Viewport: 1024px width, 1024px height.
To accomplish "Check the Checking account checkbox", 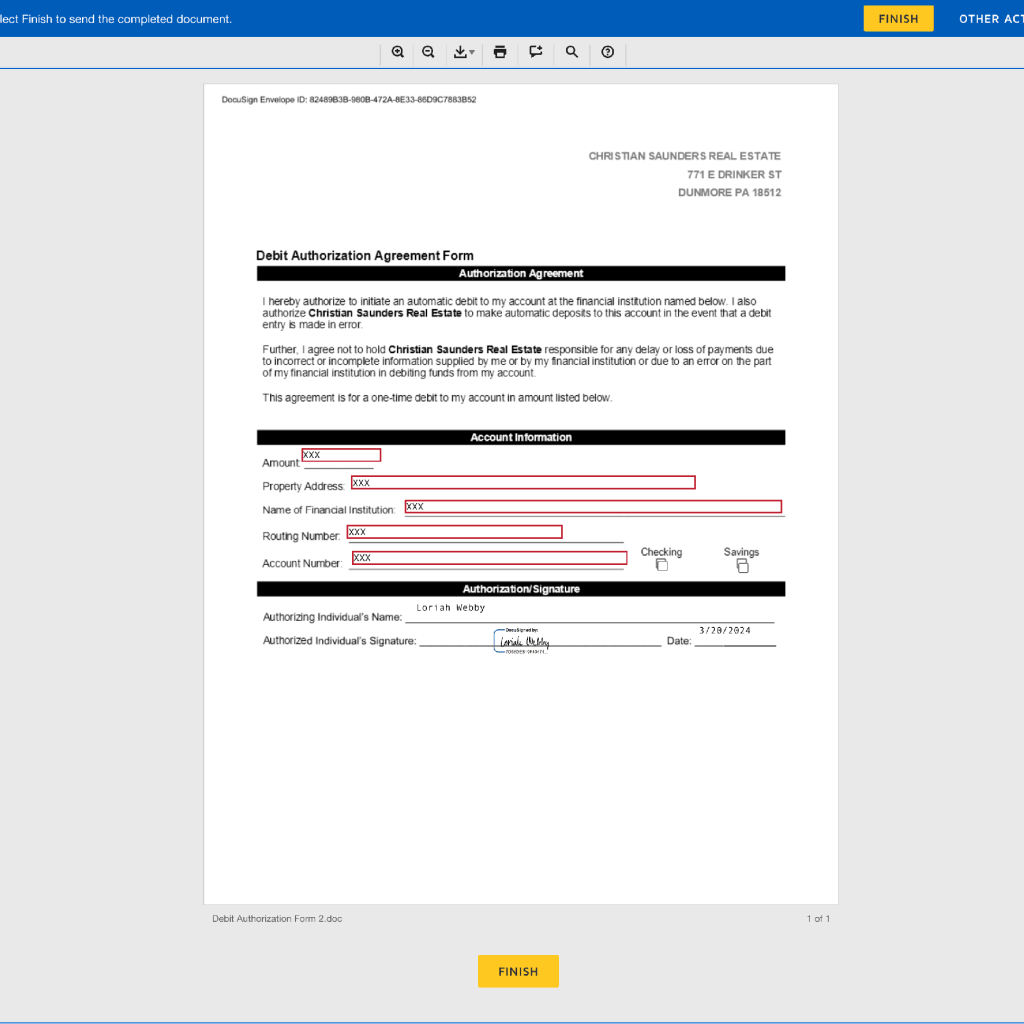I will click(661, 565).
